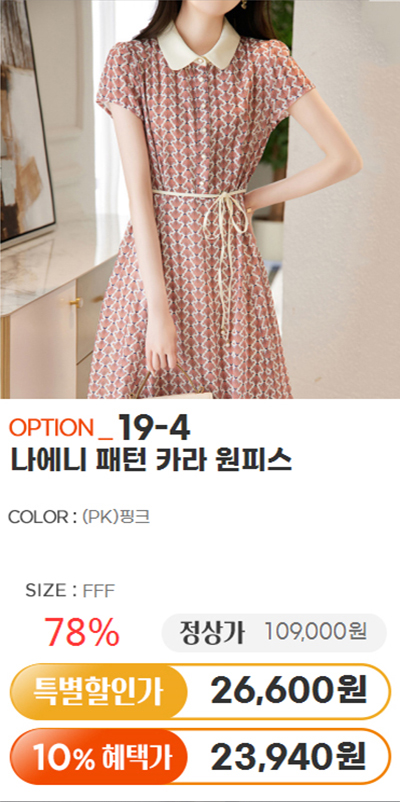Click the model's earring in photo
This screenshot has width=400, height=802.
tap(243, 4)
